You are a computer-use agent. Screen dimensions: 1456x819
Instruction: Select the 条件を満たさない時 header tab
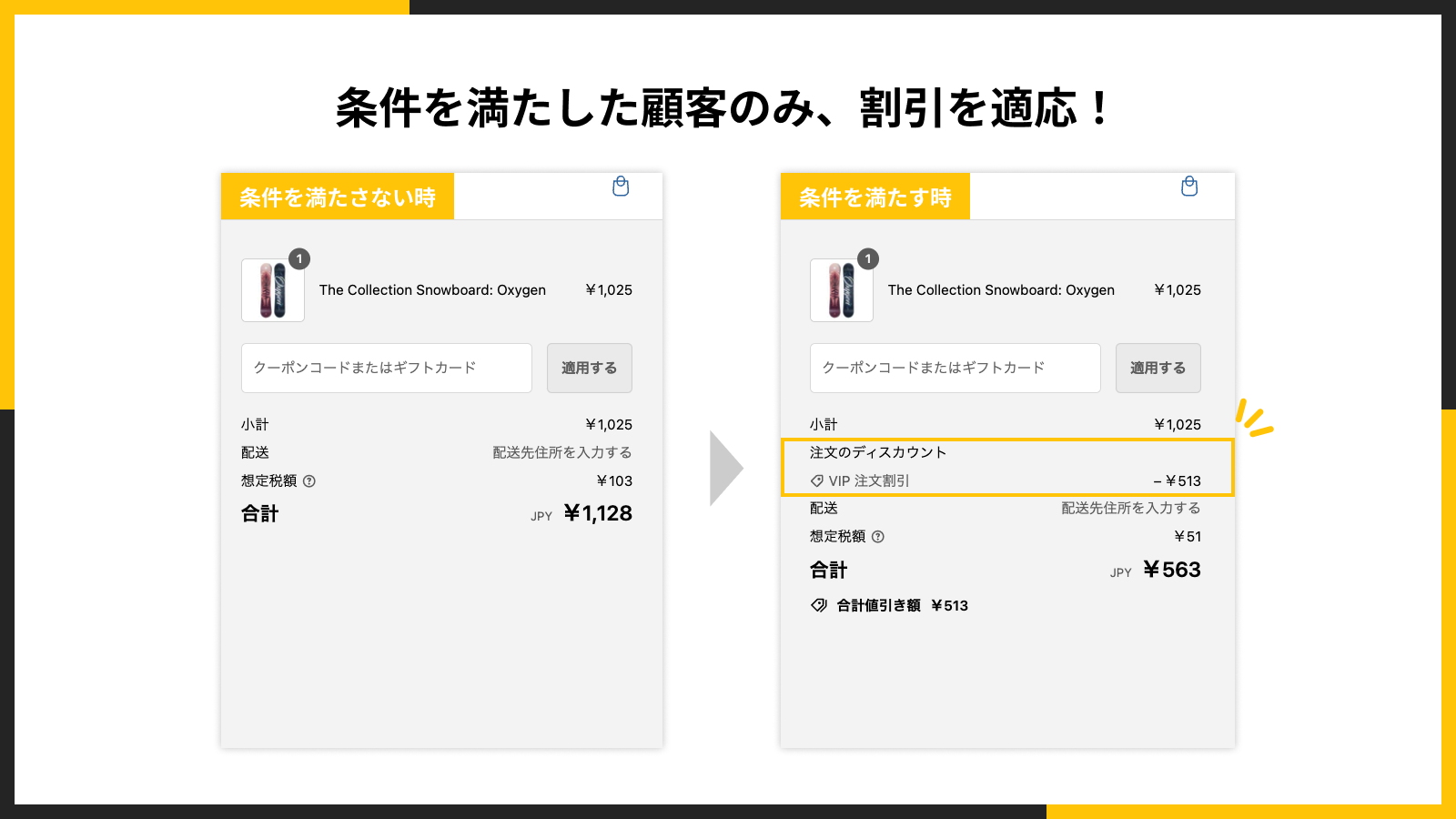click(338, 196)
